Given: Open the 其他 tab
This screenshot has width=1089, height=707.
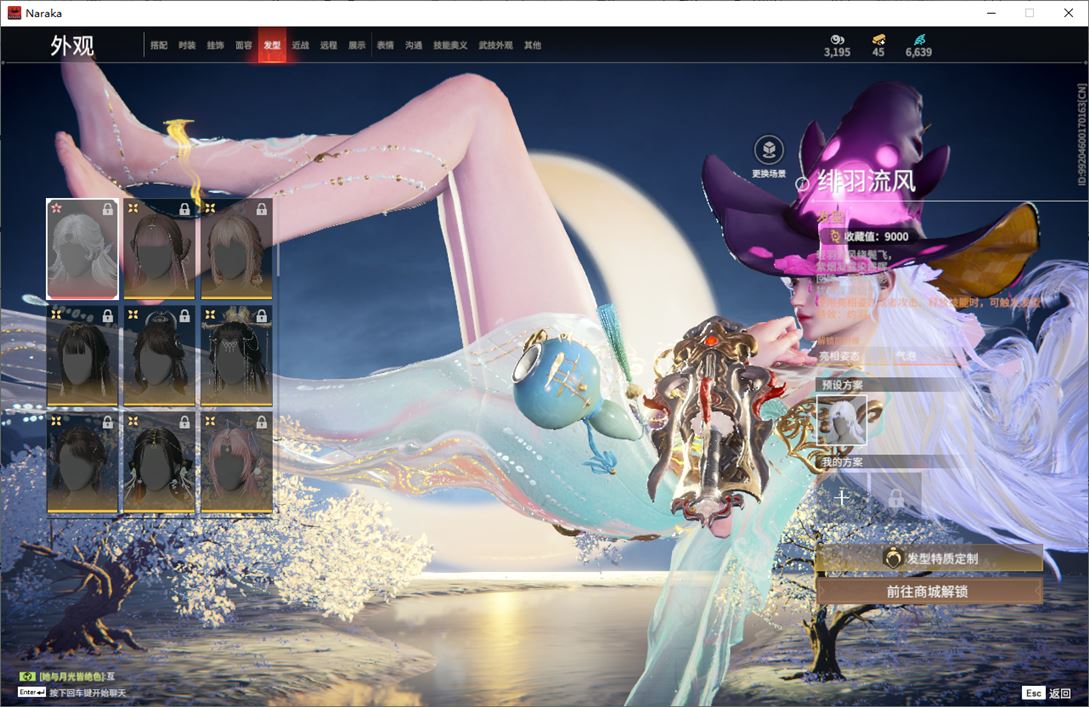Looking at the screenshot, I should (x=533, y=45).
